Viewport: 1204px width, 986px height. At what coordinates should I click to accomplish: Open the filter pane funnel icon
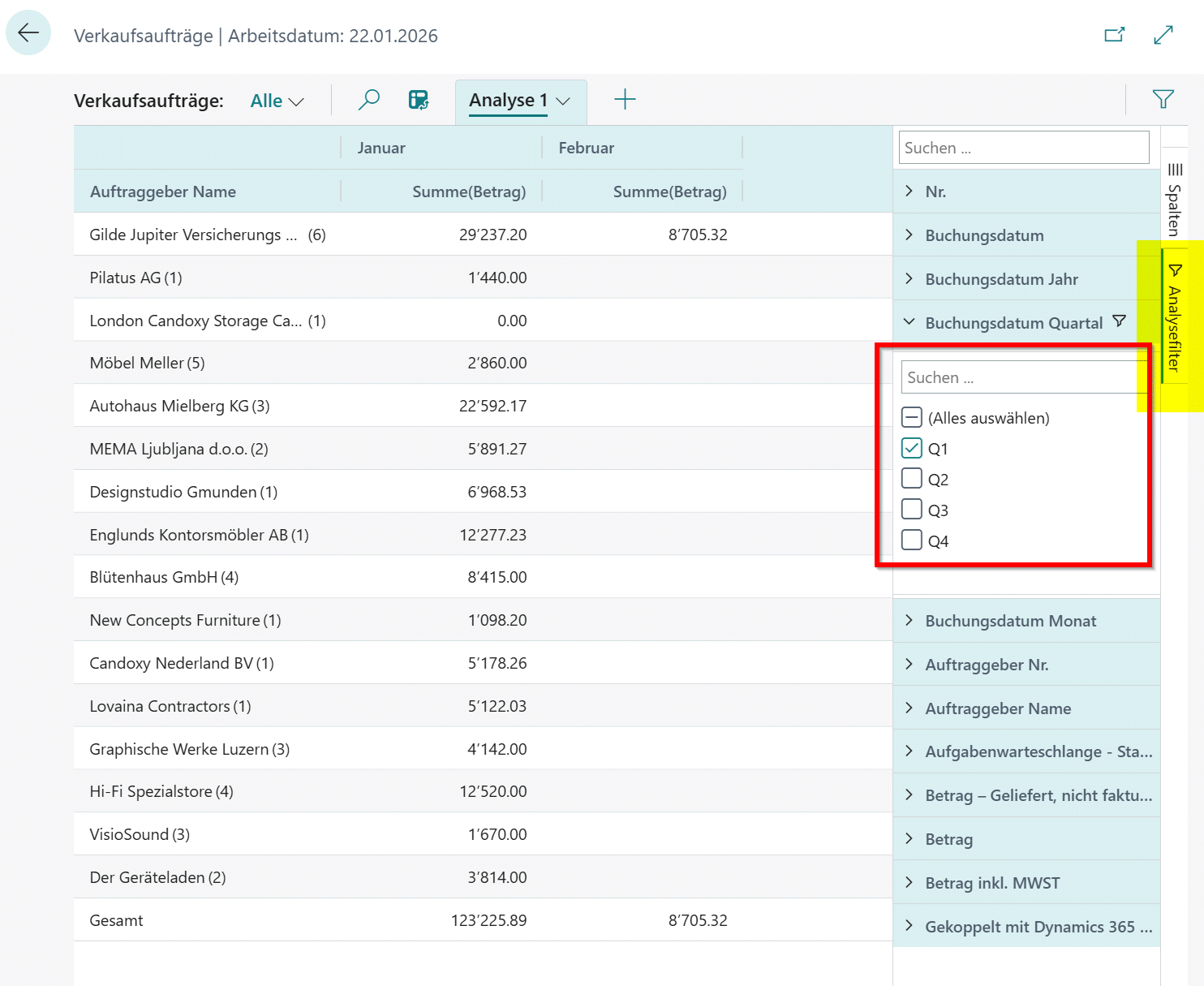pos(1163,99)
